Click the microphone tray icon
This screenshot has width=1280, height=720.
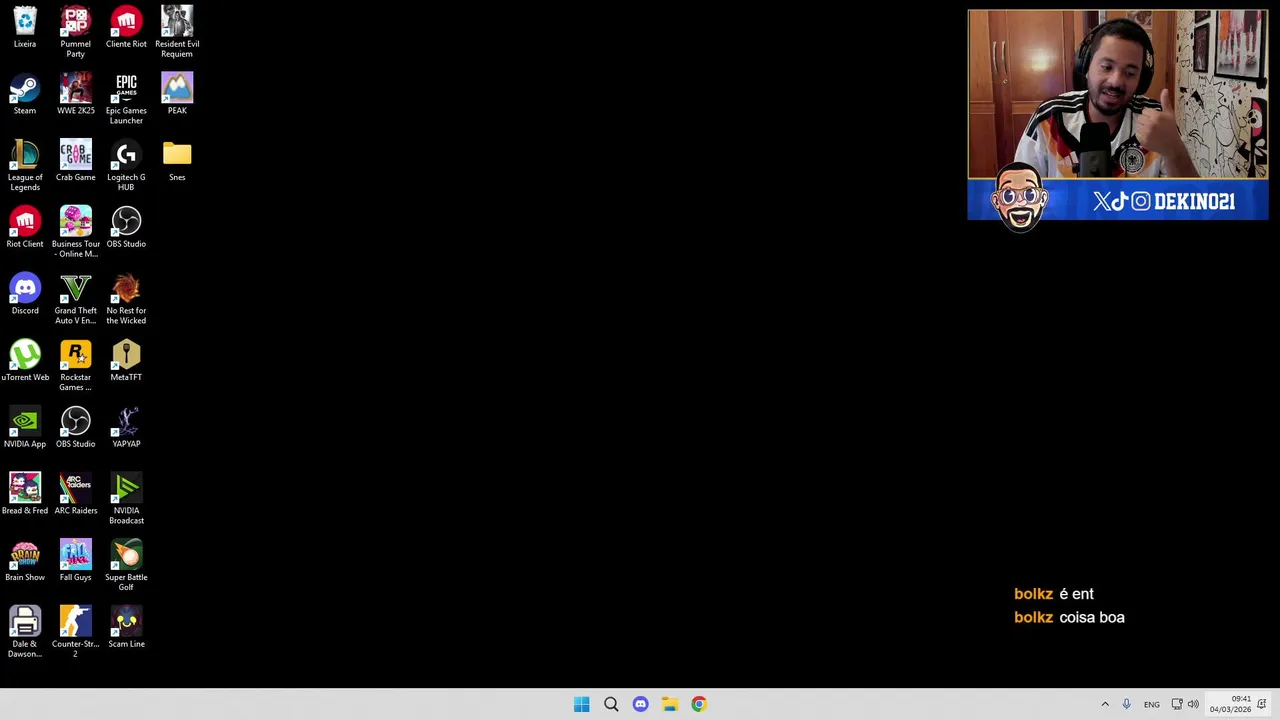click(1126, 704)
